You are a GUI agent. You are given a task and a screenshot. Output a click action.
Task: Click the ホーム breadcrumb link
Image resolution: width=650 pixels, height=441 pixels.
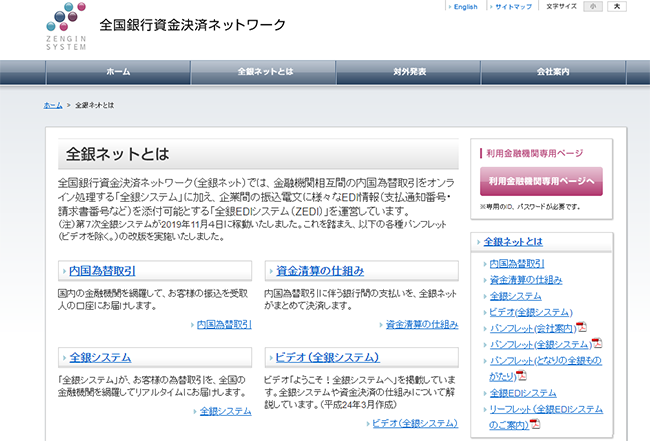click(x=53, y=105)
